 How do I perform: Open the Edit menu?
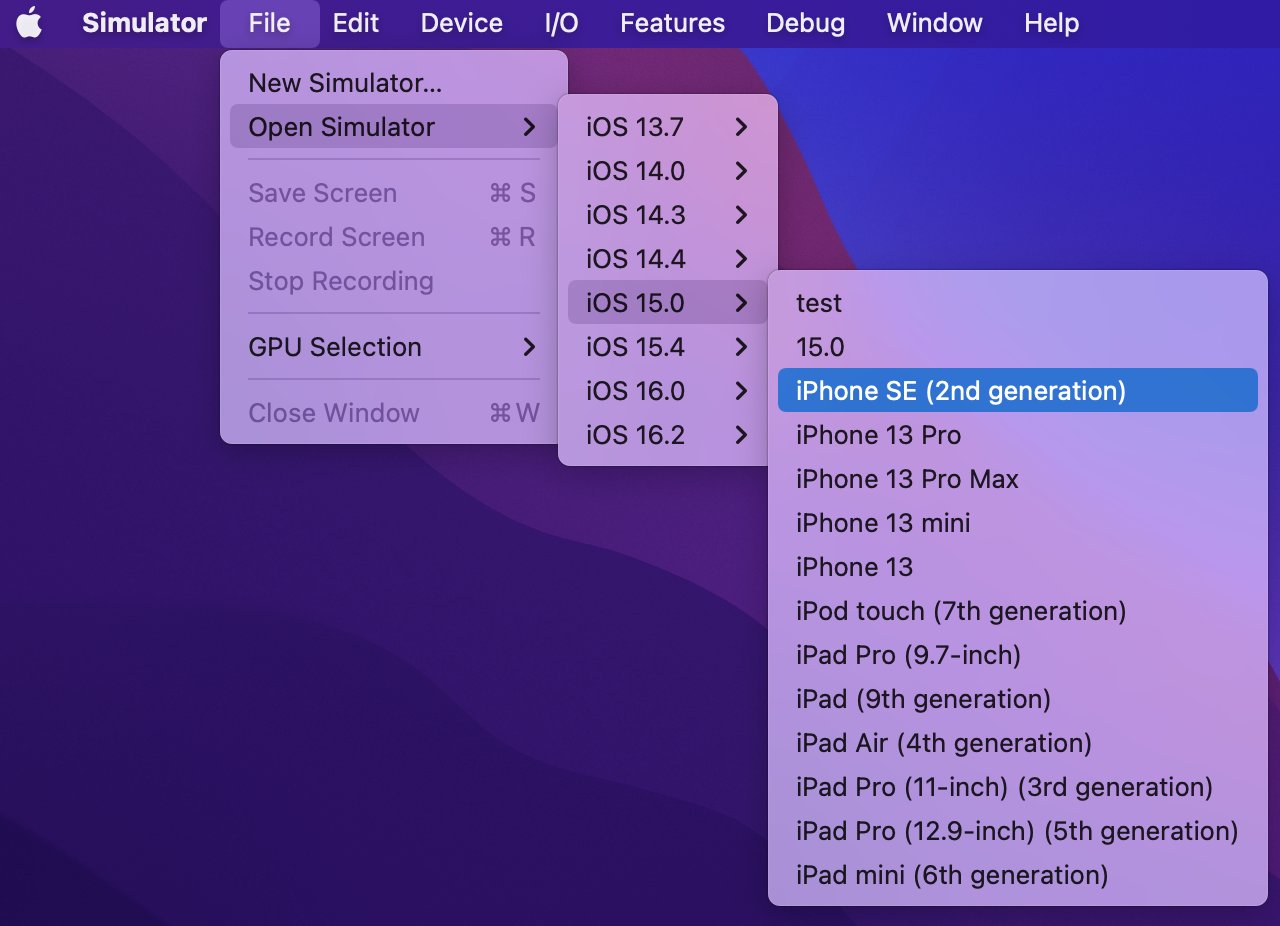355,23
